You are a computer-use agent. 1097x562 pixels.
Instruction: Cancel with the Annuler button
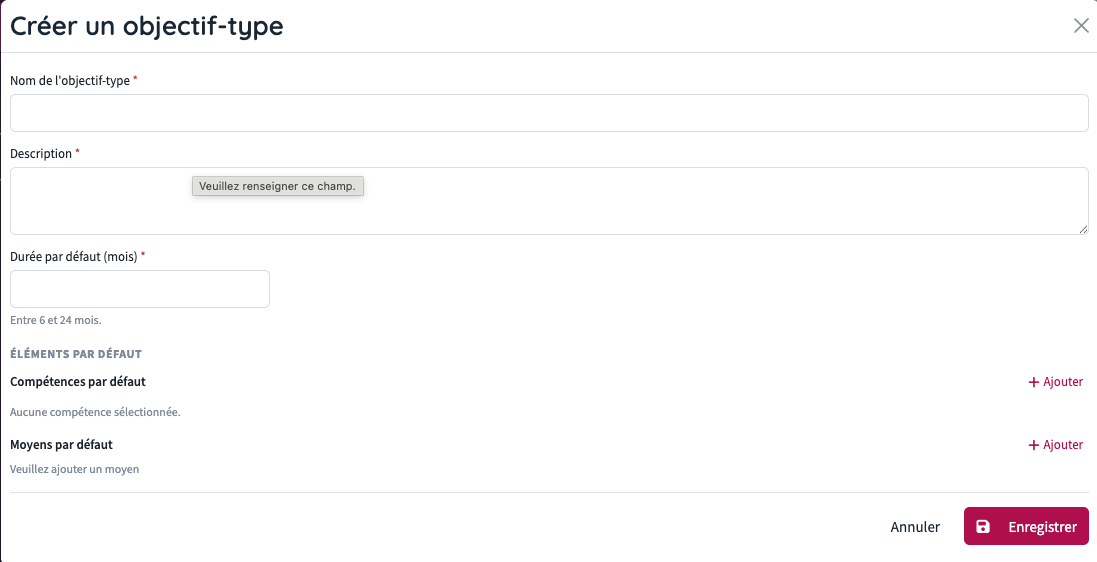[x=915, y=527]
